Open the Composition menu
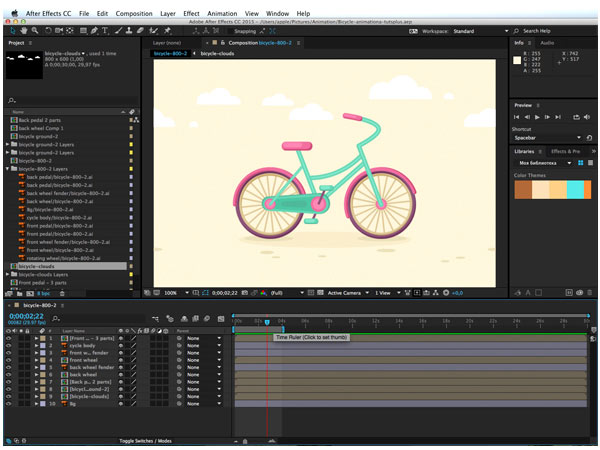Image resolution: width=600 pixels, height=450 pixels. tap(134, 13)
